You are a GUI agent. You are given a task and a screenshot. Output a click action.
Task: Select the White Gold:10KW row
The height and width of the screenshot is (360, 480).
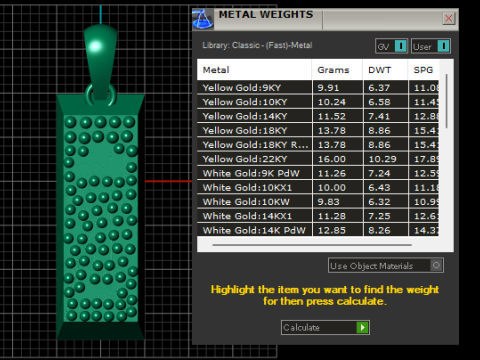pos(318,202)
